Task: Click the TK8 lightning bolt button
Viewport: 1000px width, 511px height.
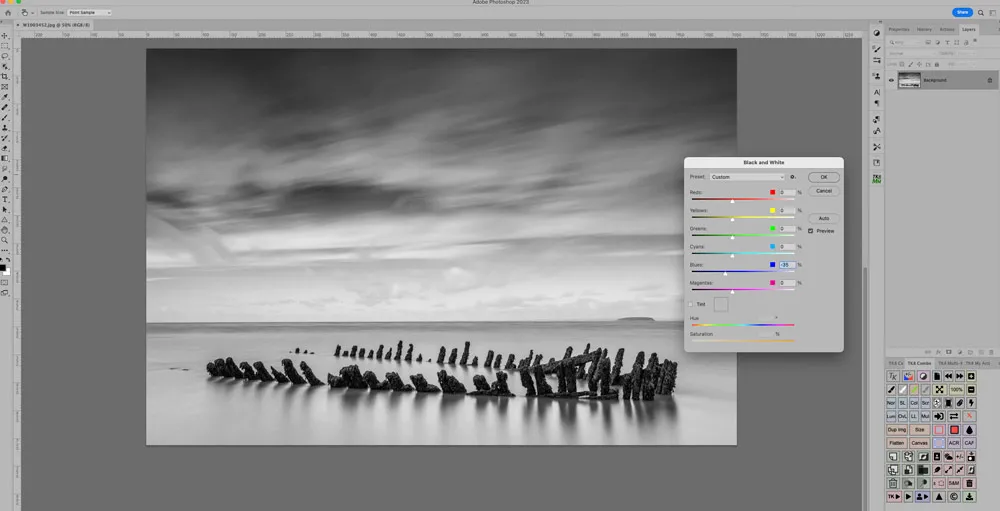Action: [x=971, y=403]
